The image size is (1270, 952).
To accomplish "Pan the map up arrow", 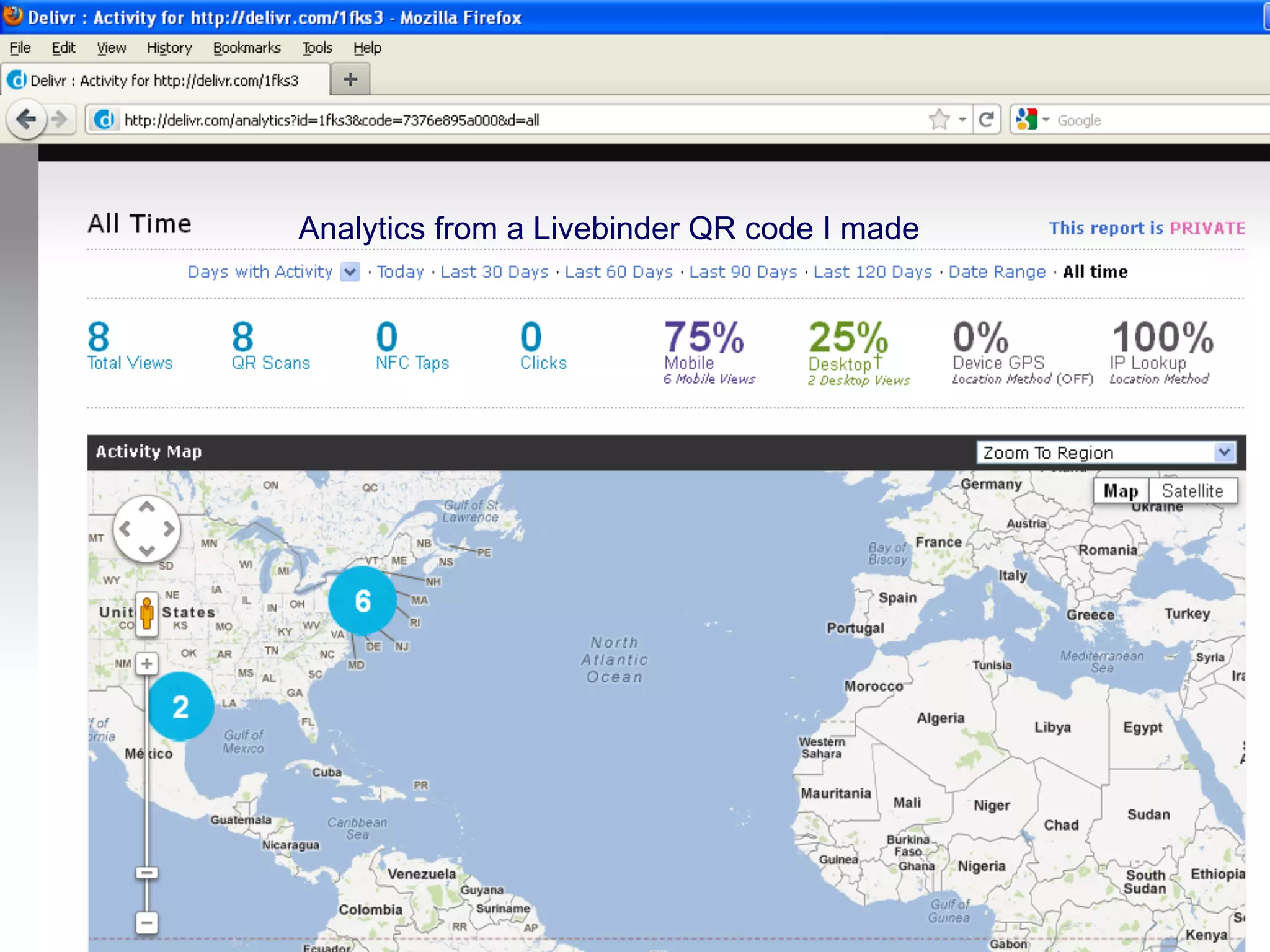I will point(146,507).
